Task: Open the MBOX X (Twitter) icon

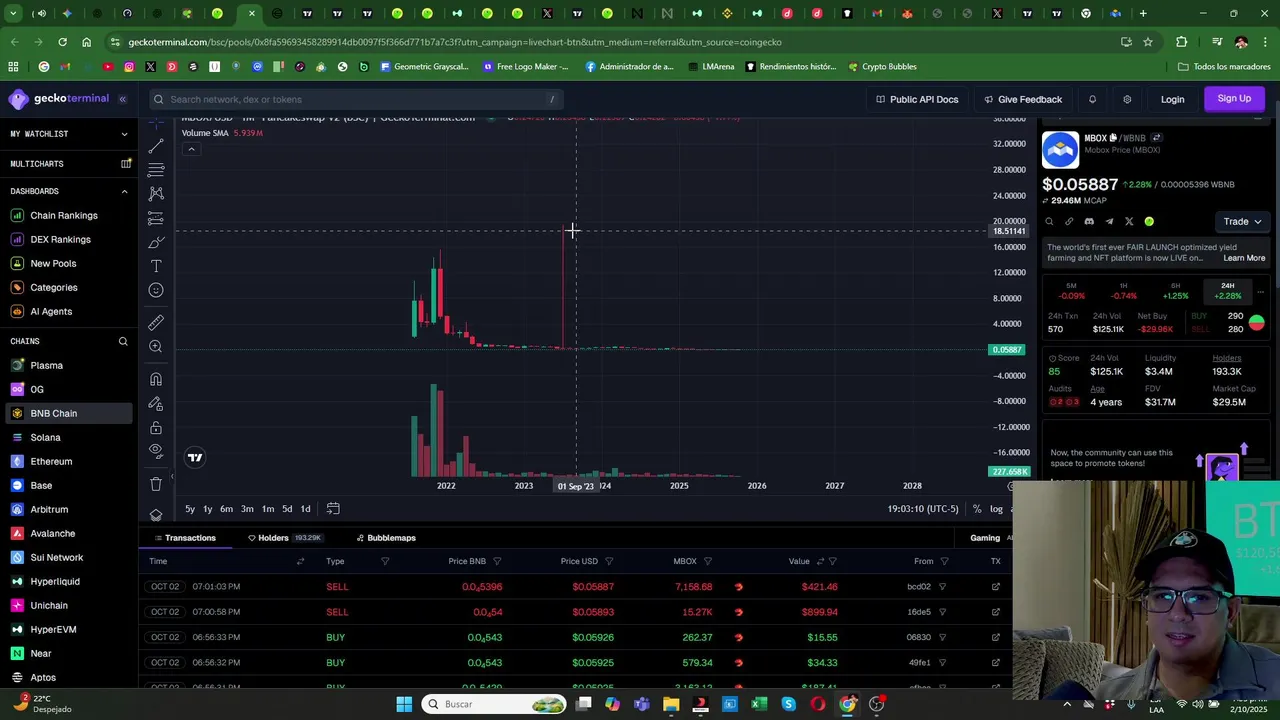Action: pos(1129,222)
